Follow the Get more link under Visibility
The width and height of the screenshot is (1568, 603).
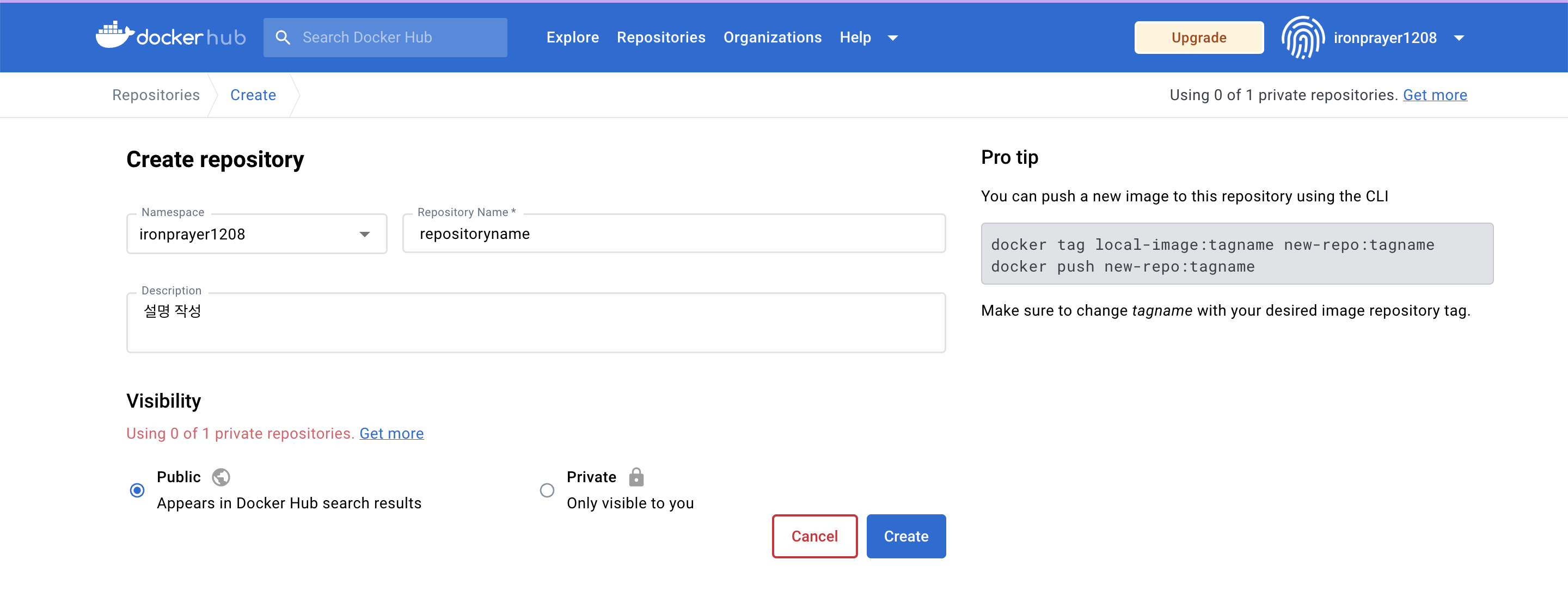click(391, 433)
